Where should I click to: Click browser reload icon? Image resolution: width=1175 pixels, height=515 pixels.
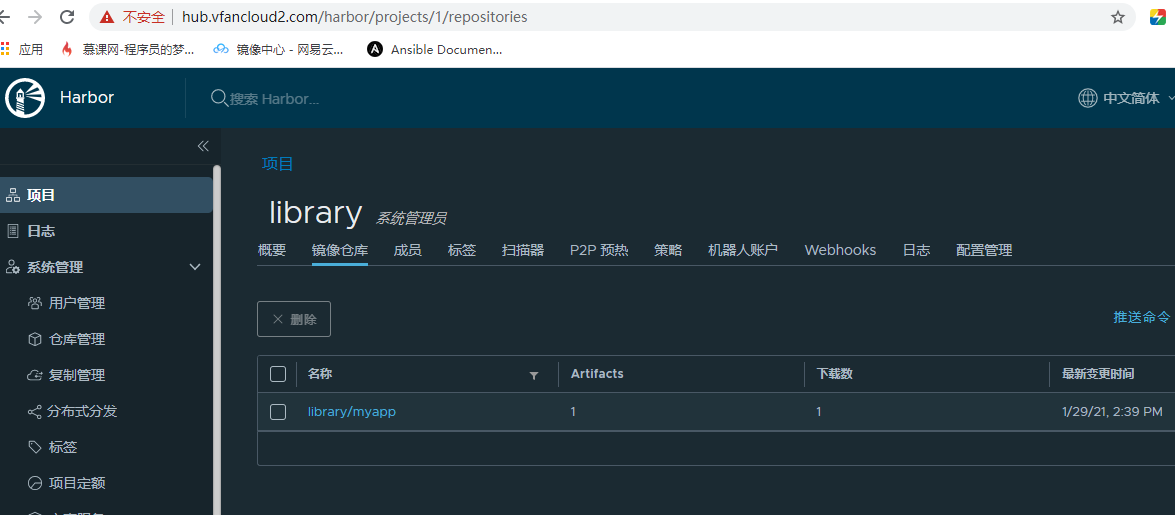click(67, 16)
